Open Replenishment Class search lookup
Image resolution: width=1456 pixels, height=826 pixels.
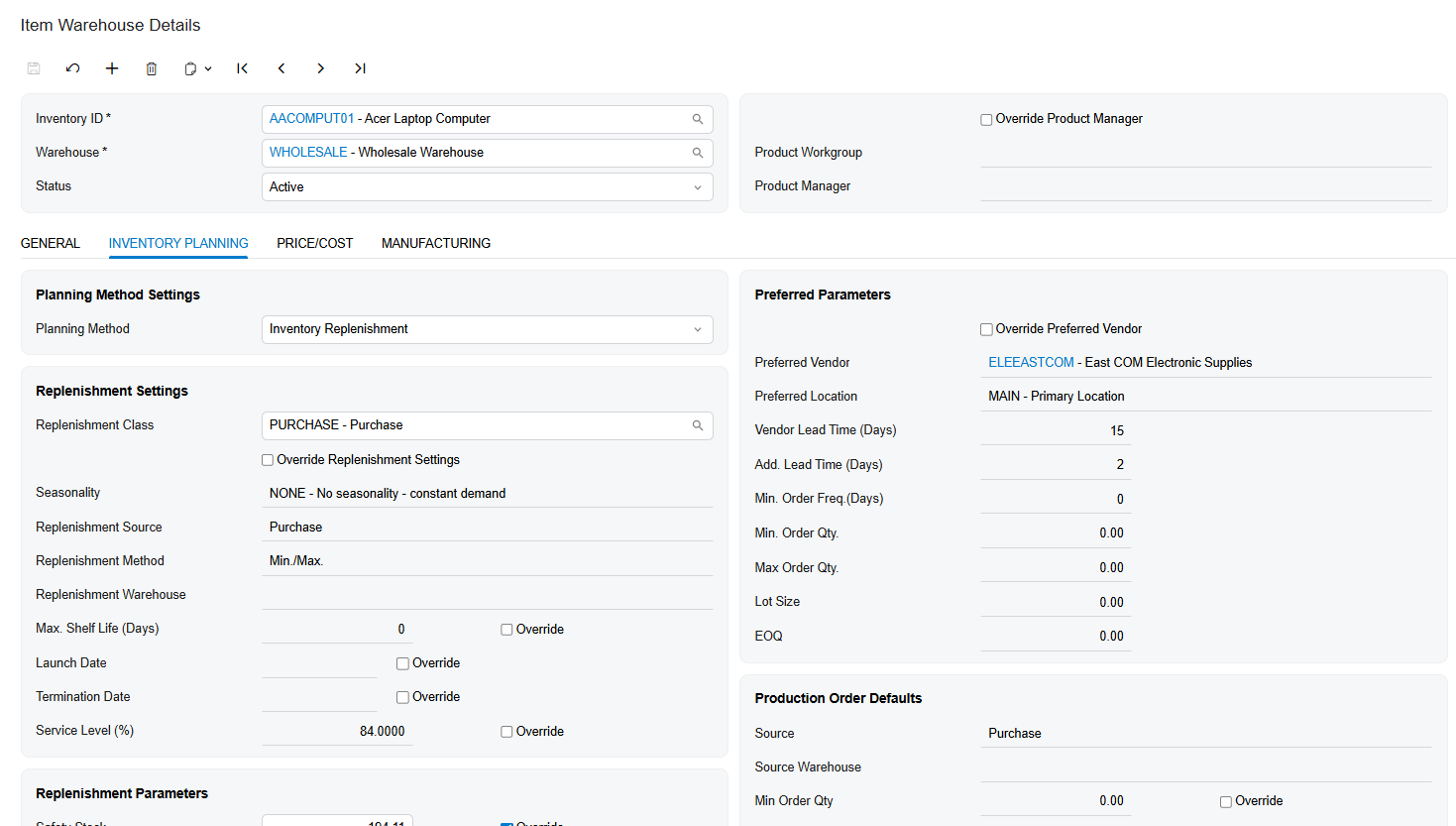[698, 425]
